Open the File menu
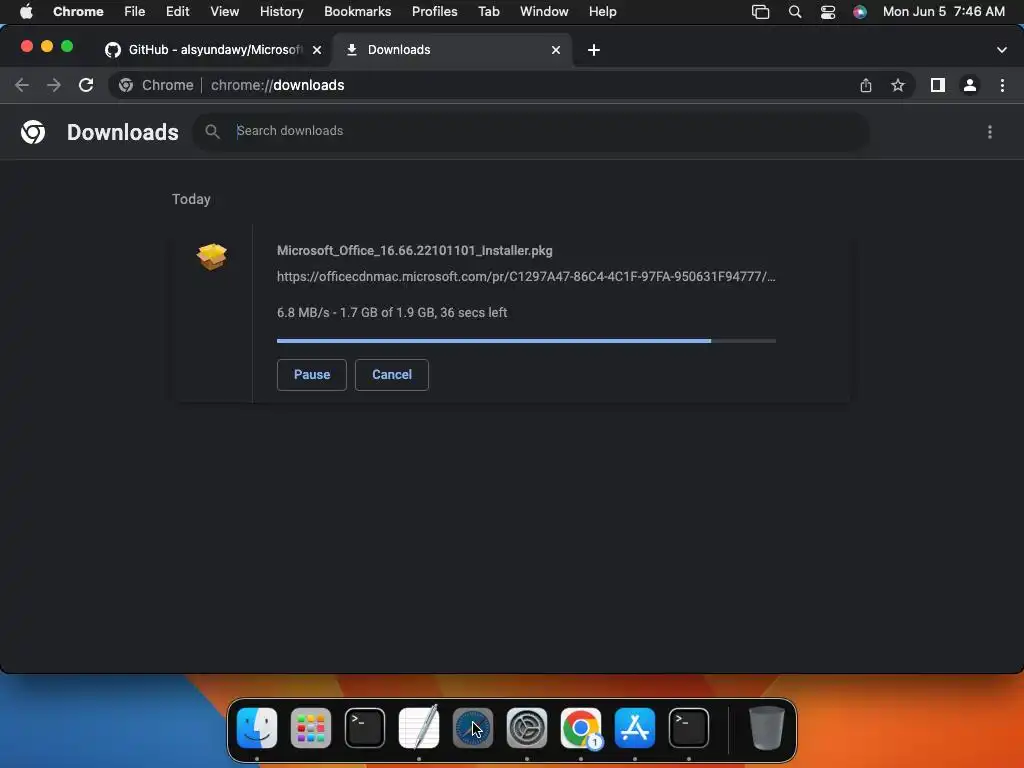Viewport: 1024px width, 768px height. [135, 12]
